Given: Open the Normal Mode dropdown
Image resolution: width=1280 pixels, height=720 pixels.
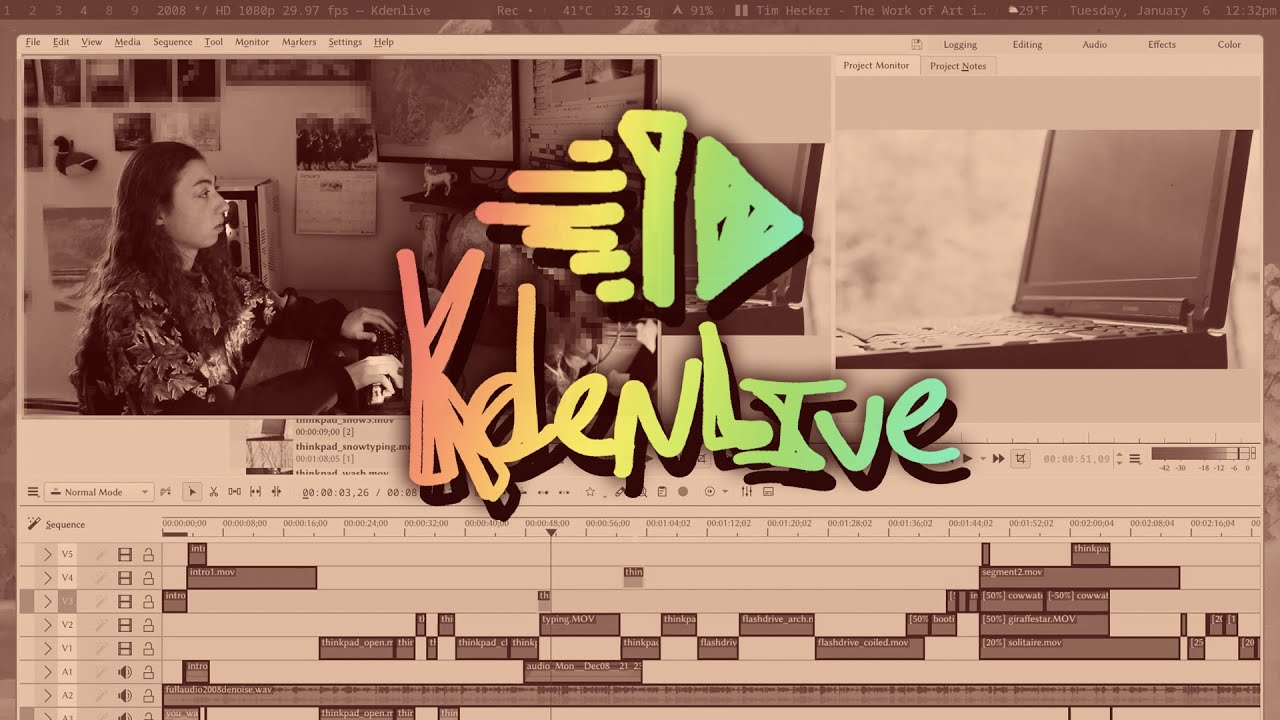Looking at the screenshot, I should [98, 492].
